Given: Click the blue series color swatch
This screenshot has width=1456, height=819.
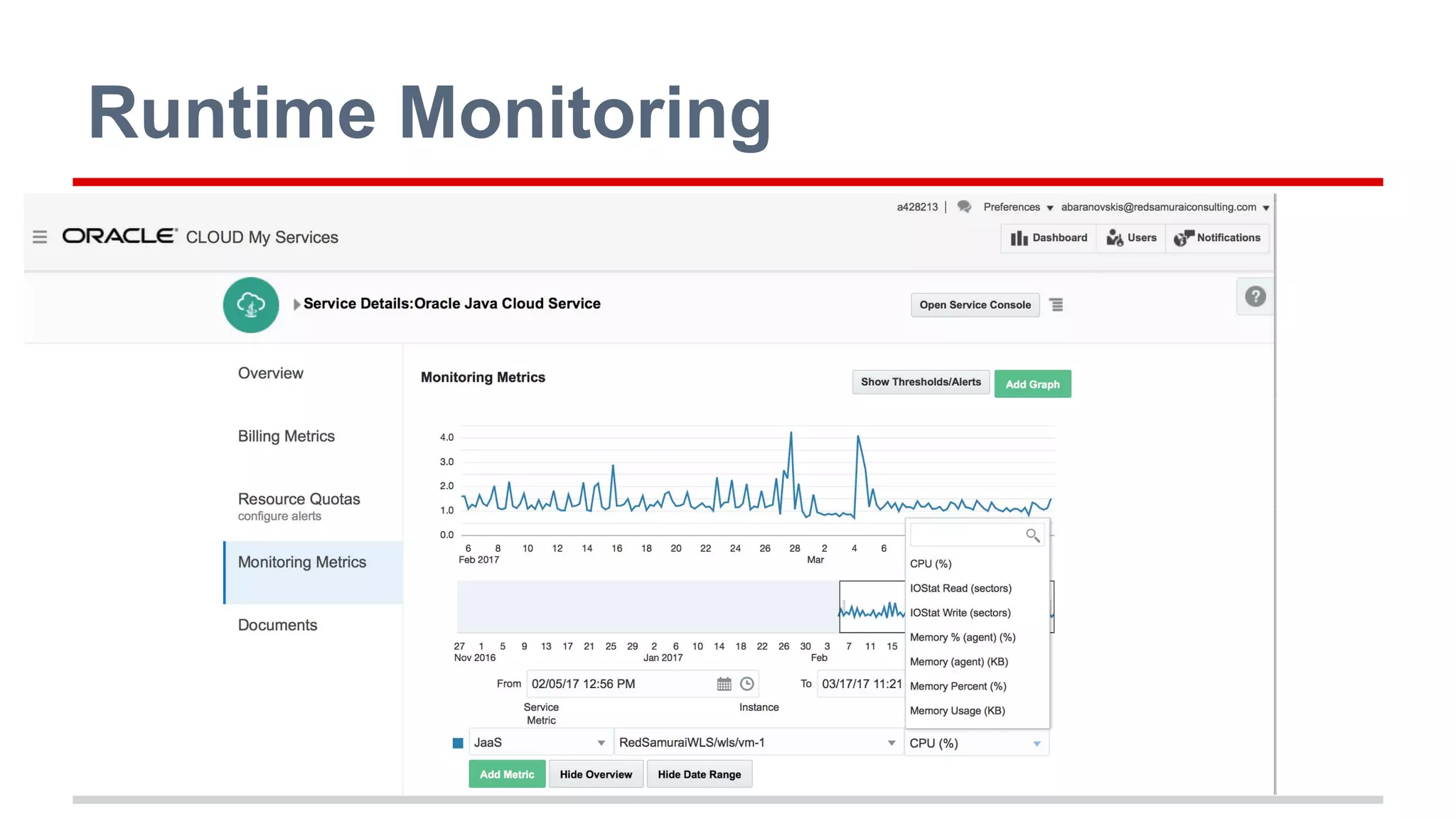Looking at the screenshot, I should [458, 743].
